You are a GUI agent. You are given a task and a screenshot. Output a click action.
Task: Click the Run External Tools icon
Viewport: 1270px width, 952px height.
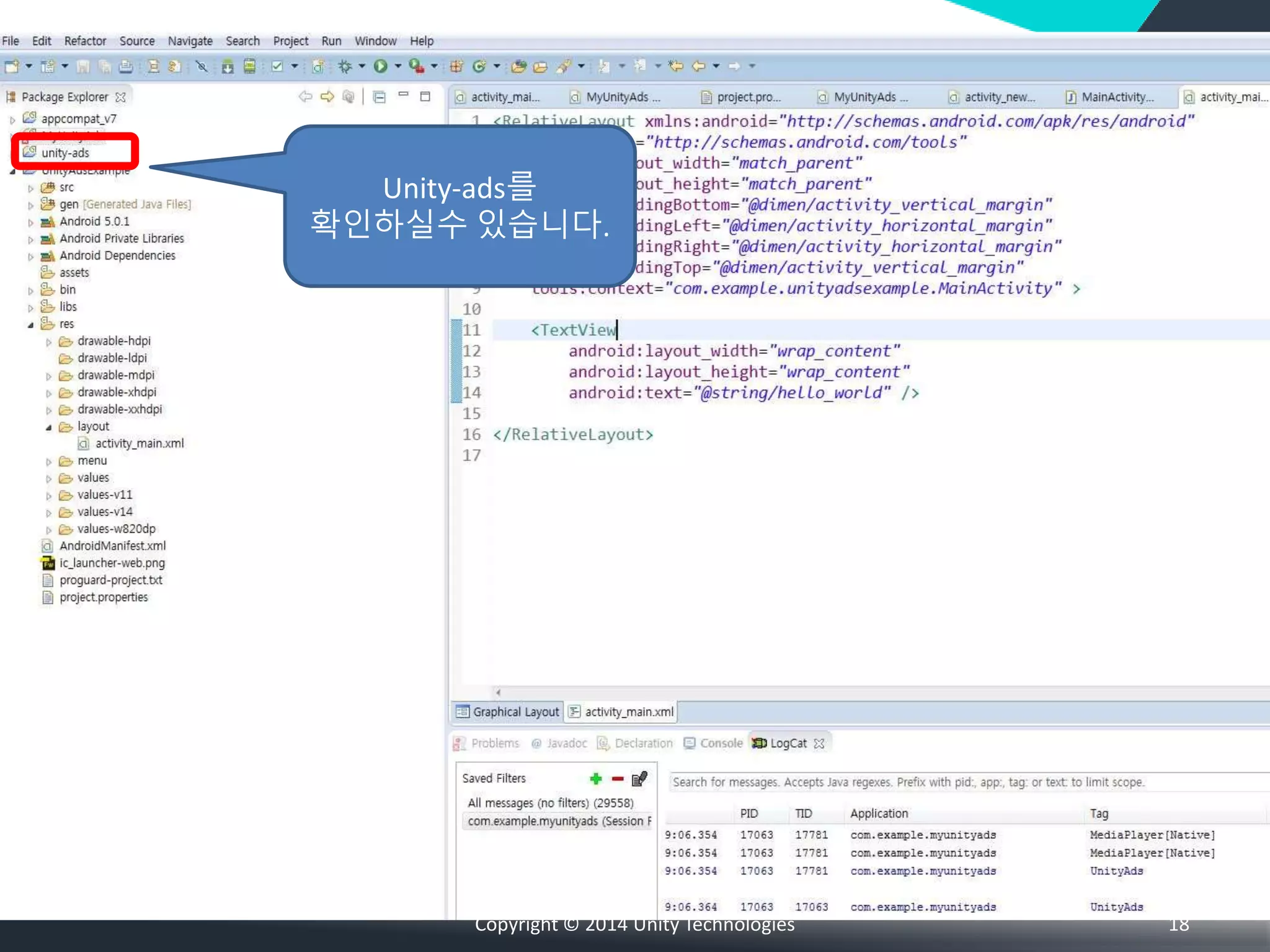(x=417, y=66)
